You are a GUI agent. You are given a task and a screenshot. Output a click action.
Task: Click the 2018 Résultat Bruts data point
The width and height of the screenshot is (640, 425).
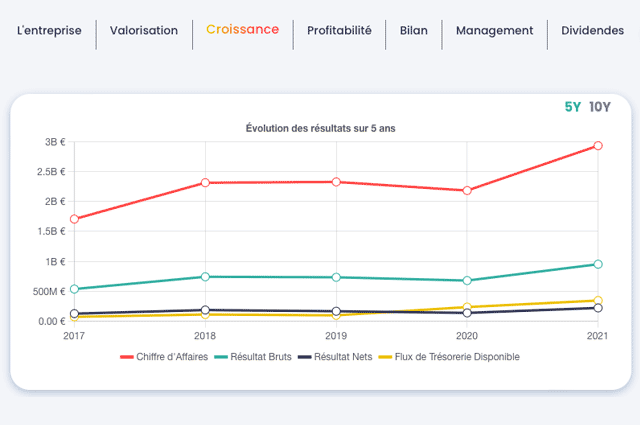tap(205, 277)
